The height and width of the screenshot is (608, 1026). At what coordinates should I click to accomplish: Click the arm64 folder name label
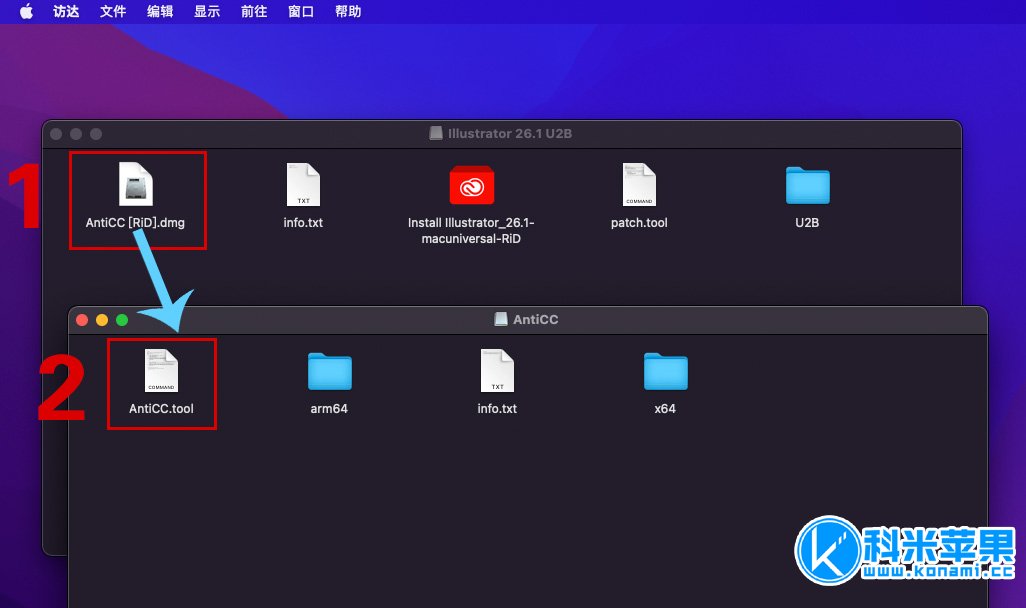329,408
